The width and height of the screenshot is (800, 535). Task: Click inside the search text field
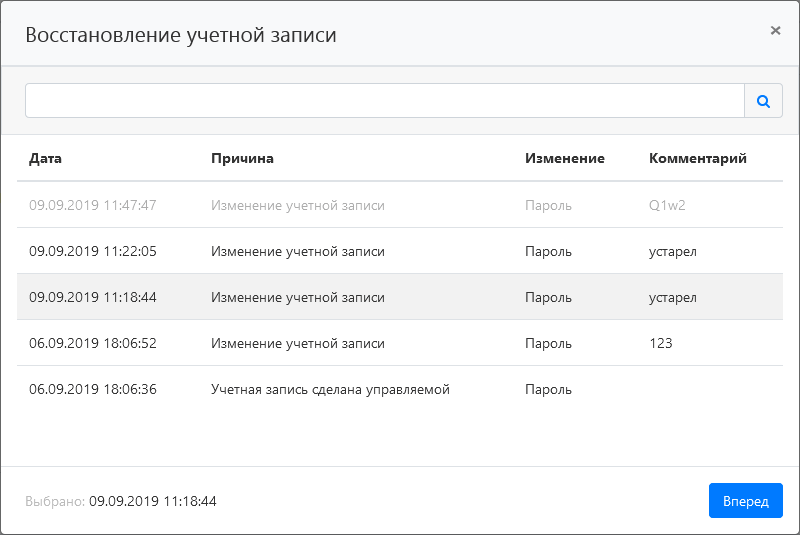coord(384,101)
